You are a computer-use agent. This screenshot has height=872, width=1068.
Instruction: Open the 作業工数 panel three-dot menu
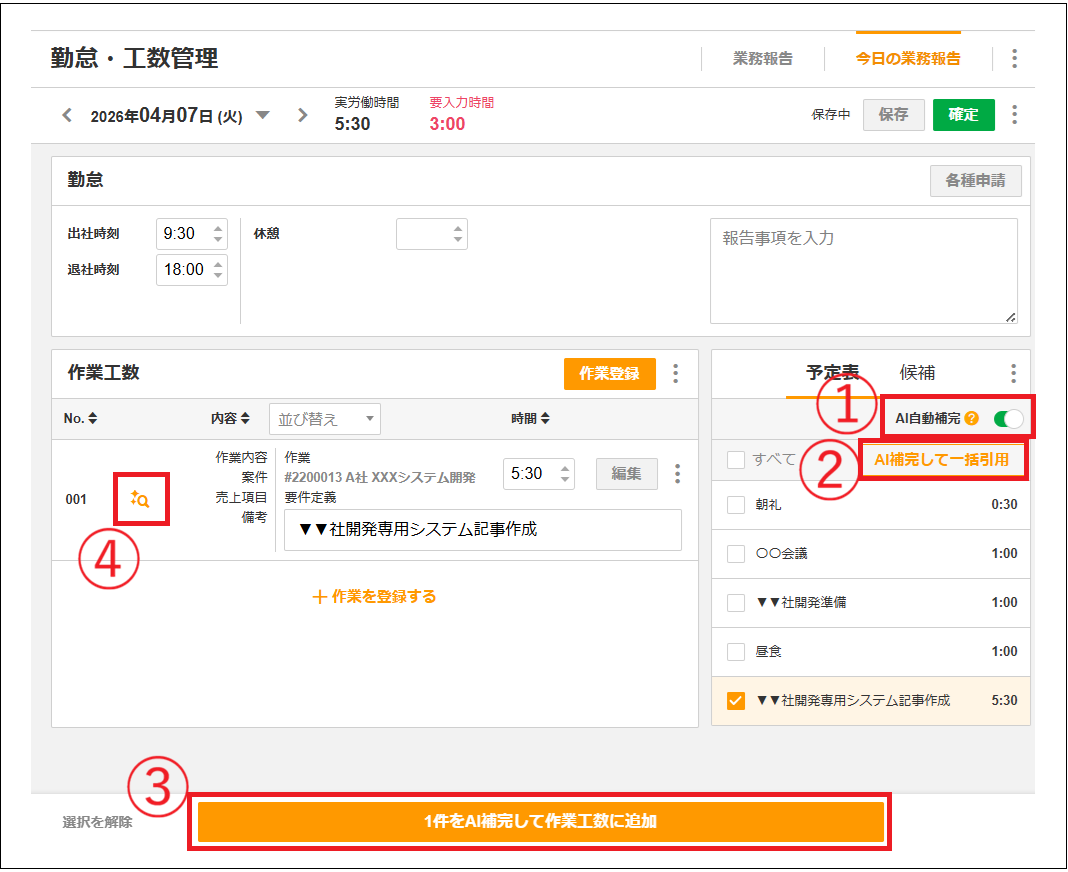(676, 373)
